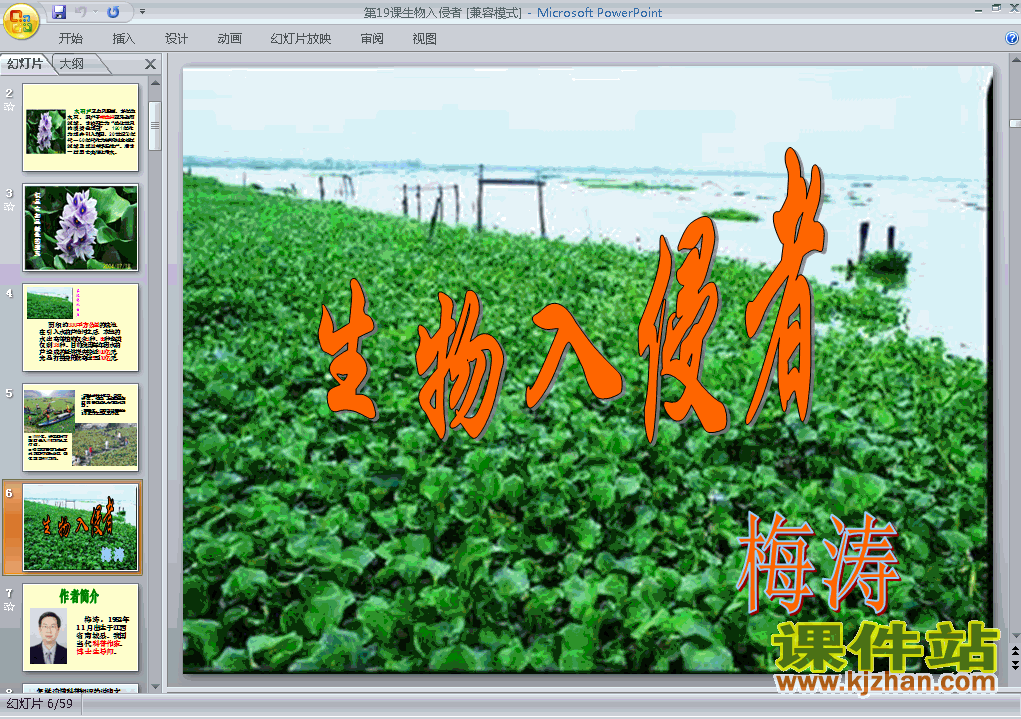Viewport: 1021px width, 719px height.
Task: Restore down the PowerPoint window
Action: pyautogui.click(x=996, y=8)
